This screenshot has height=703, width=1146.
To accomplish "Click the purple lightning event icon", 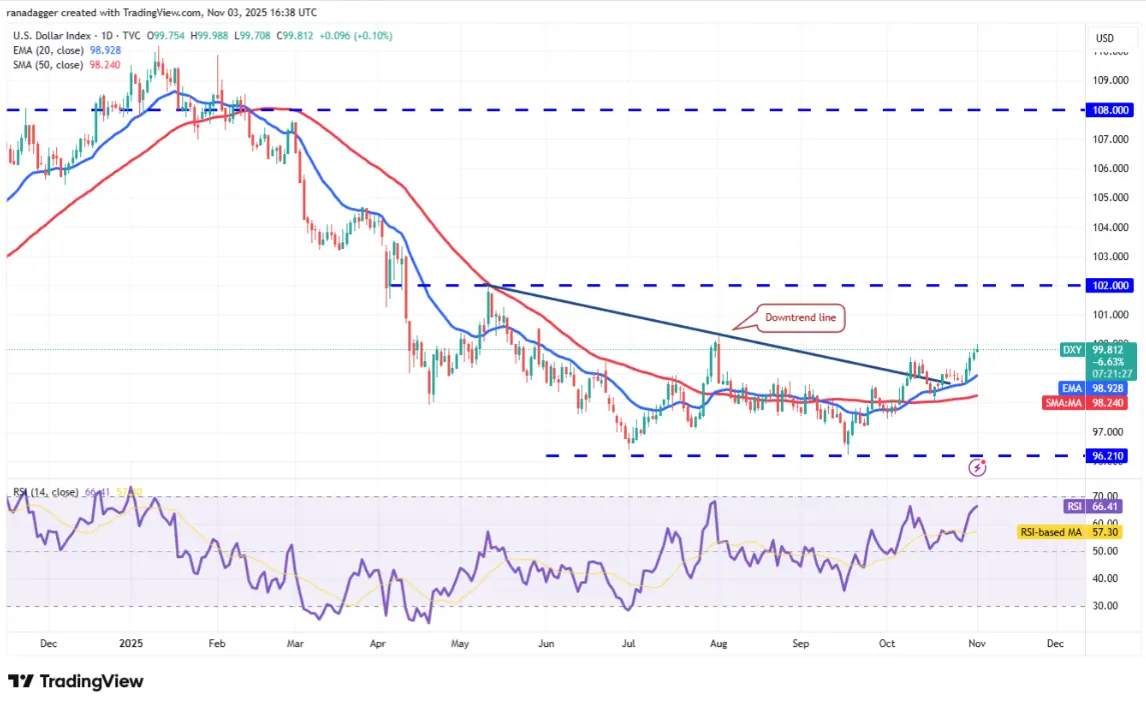I will [x=977, y=468].
